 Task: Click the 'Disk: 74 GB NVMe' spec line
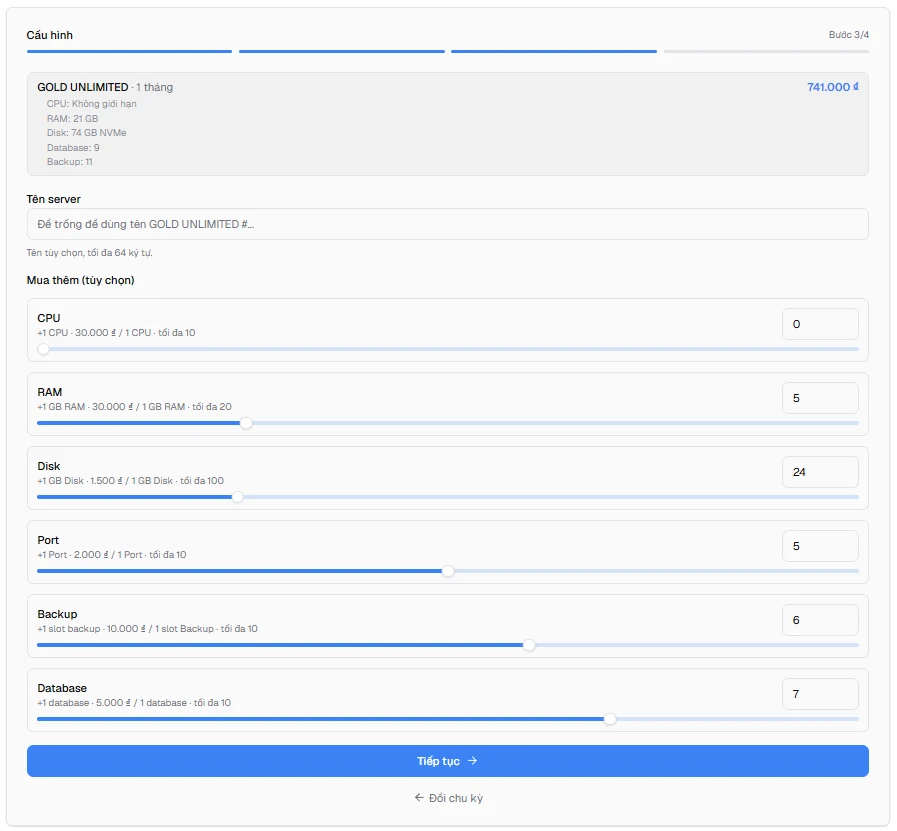(86, 133)
